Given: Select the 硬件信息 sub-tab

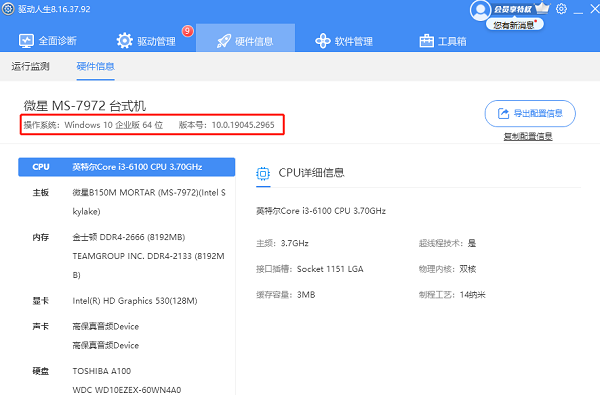Looking at the screenshot, I should (x=95, y=66).
